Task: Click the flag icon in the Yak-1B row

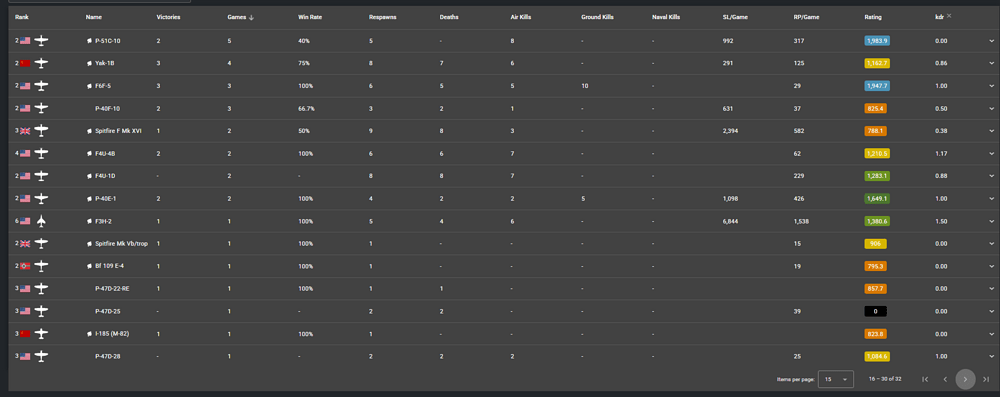Action: coord(25,63)
